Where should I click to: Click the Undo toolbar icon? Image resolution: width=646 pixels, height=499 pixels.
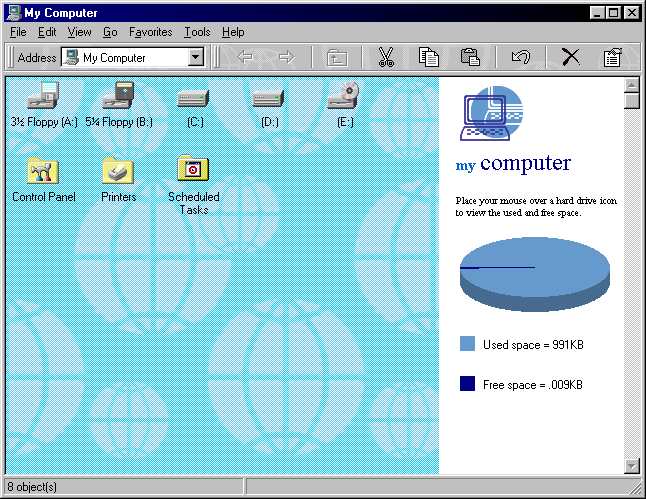521,57
